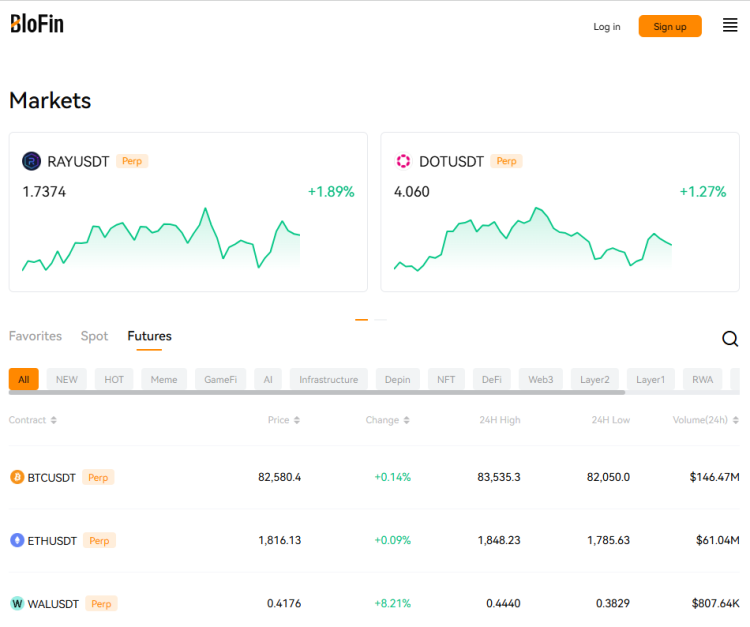This screenshot has height=627, width=750.
Task: Click the ETHUSDT ethereum icon
Action: pos(17,540)
